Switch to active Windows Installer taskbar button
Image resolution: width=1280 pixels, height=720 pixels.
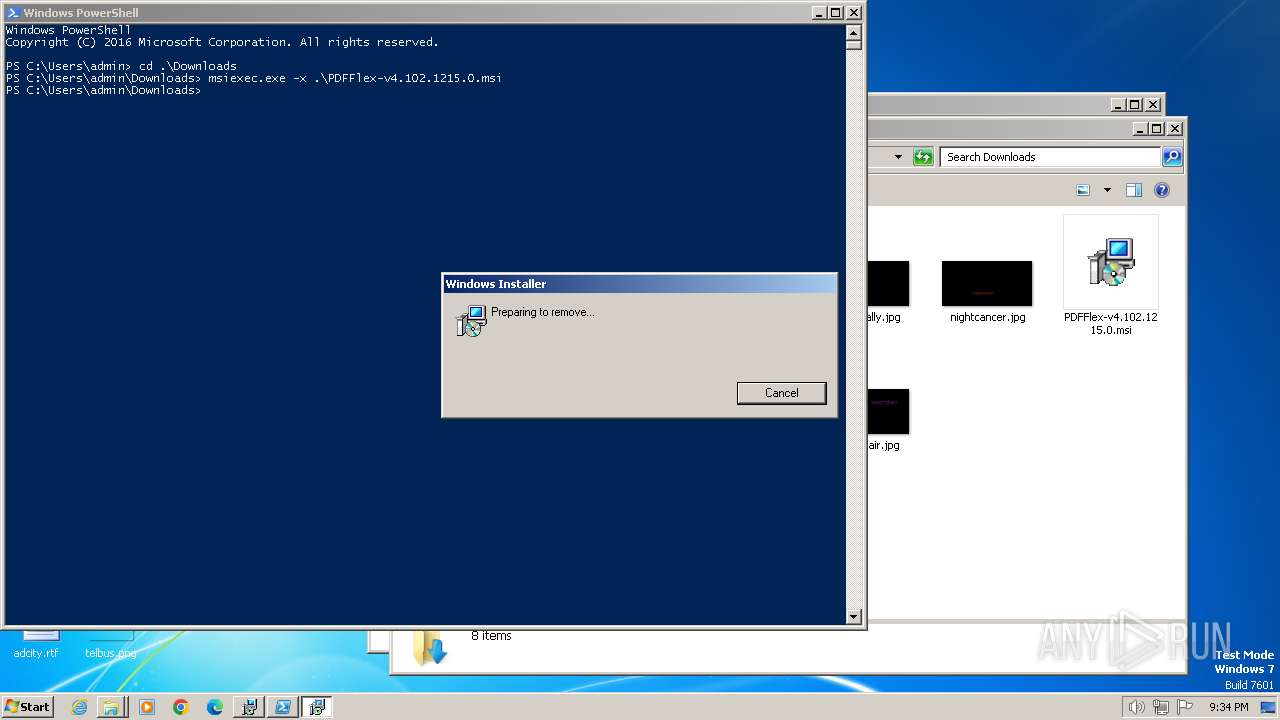coord(317,707)
